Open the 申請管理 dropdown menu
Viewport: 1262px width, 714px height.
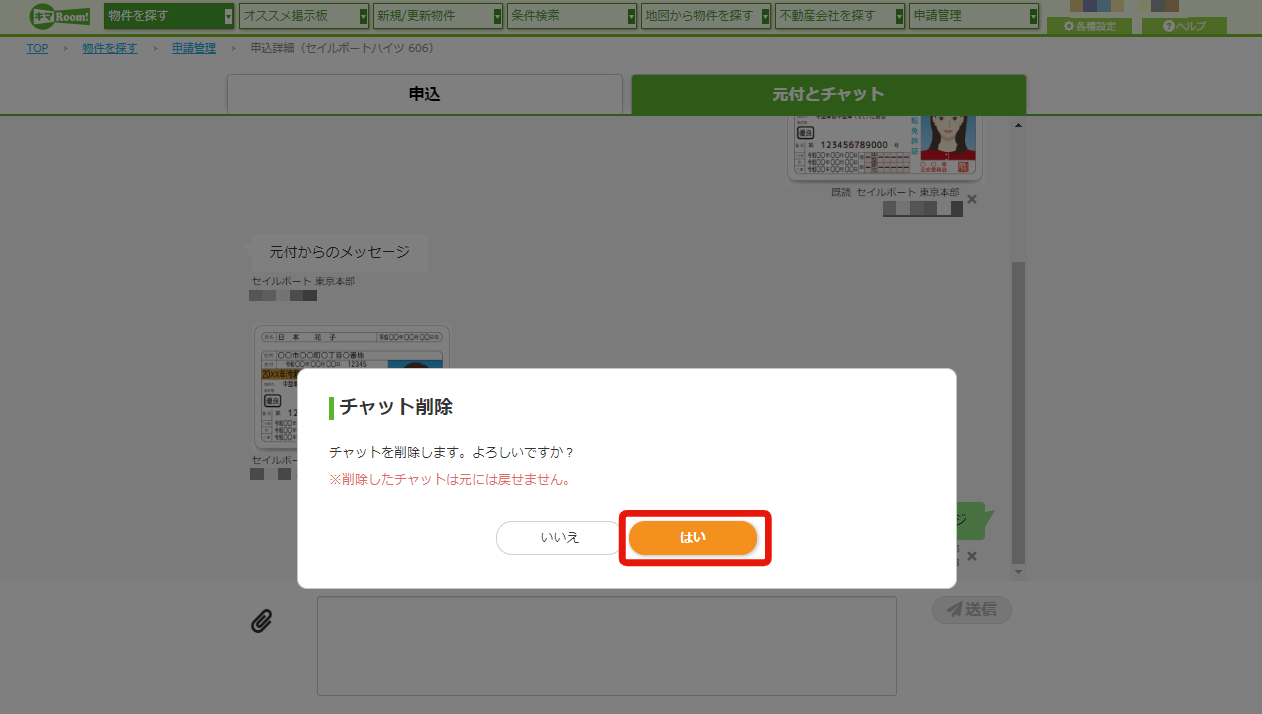(x=974, y=16)
